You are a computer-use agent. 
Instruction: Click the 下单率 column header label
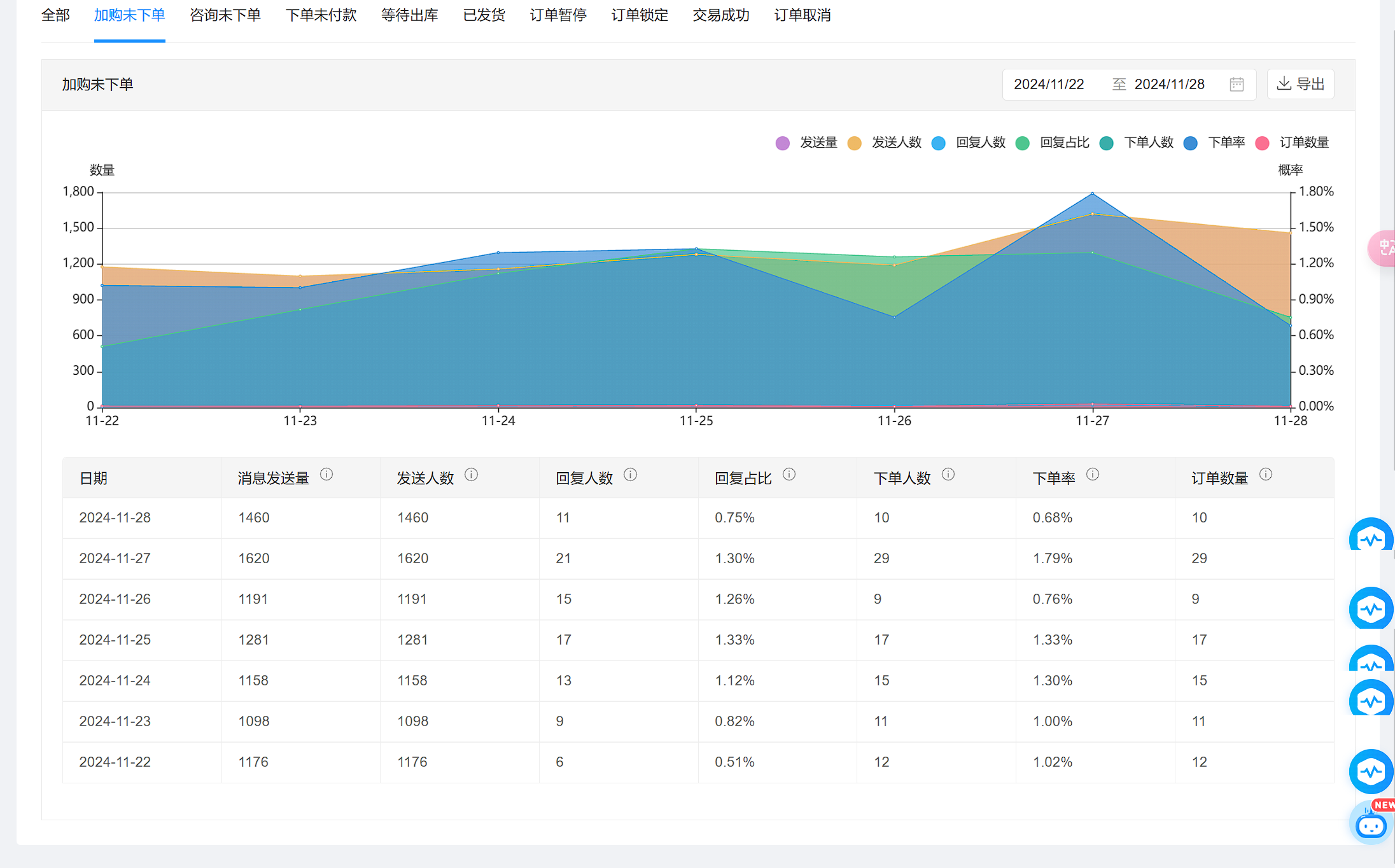(1054, 479)
